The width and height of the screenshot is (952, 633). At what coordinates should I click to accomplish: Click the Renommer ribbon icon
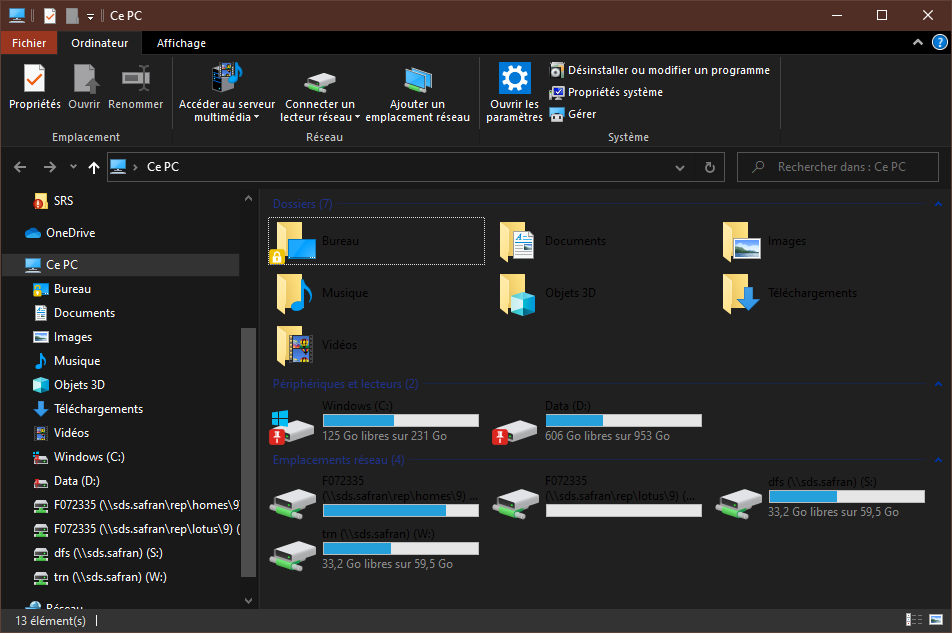[x=135, y=87]
